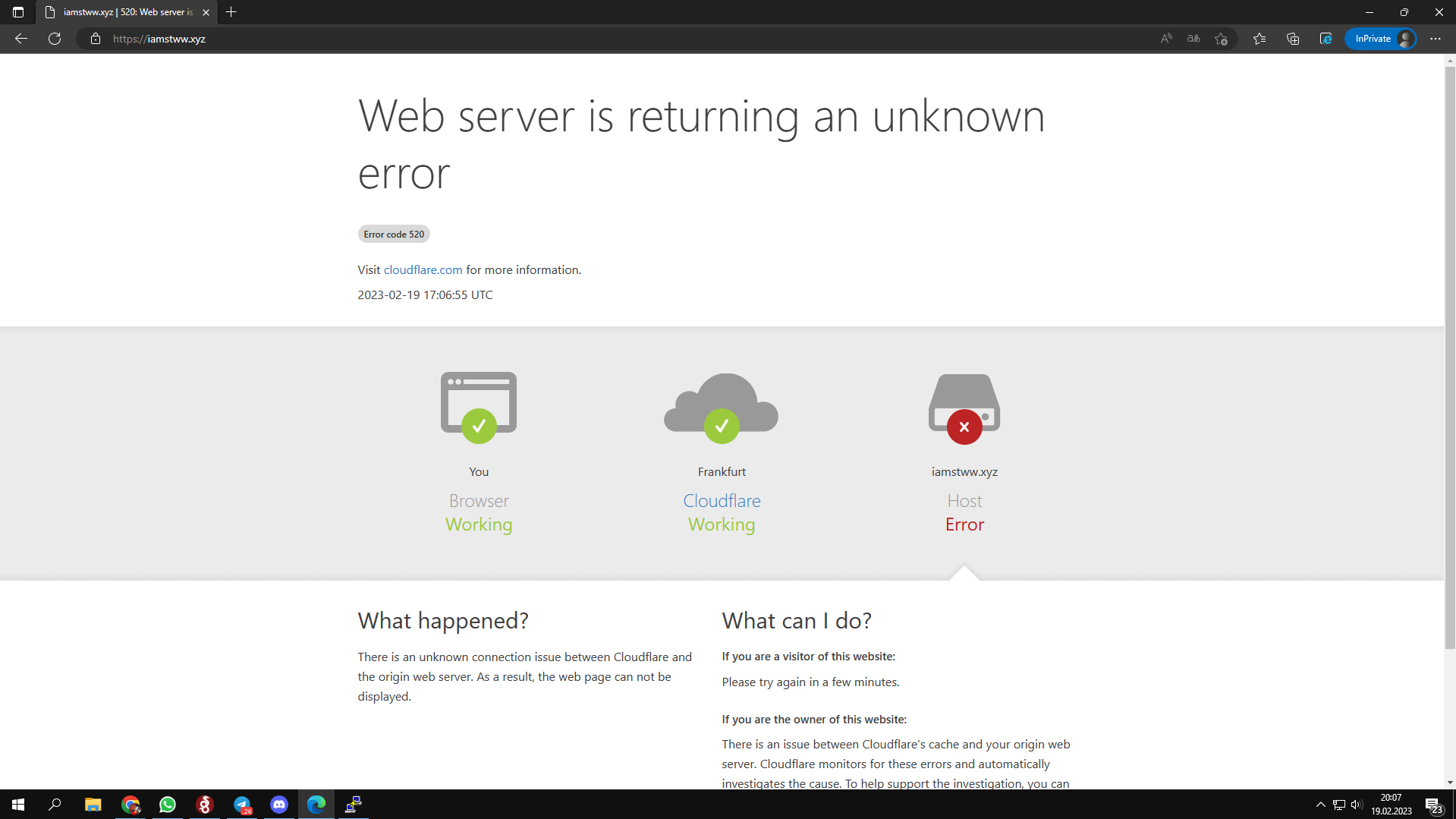Open the Collections icon
The width and height of the screenshot is (1456, 819).
(x=1293, y=39)
